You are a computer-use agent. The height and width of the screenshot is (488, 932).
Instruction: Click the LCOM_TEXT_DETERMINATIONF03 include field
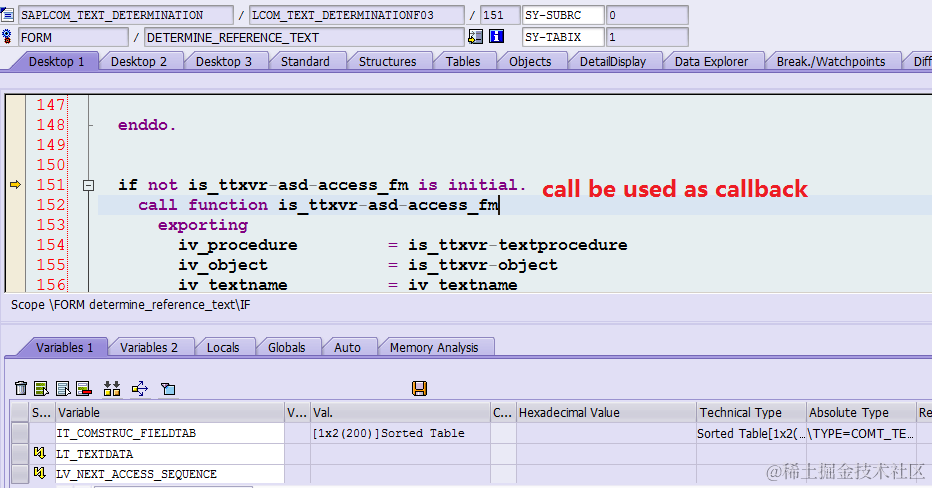(x=357, y=15)
